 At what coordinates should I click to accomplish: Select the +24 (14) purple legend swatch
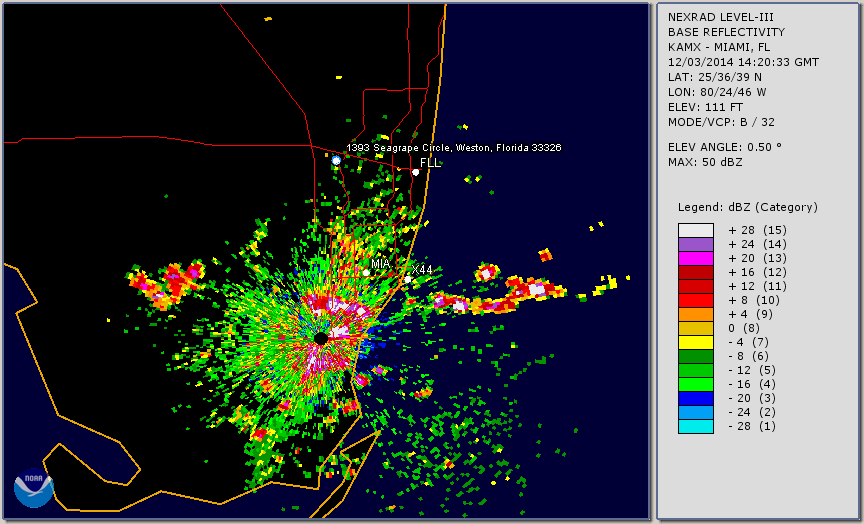[x=696, y=245]
